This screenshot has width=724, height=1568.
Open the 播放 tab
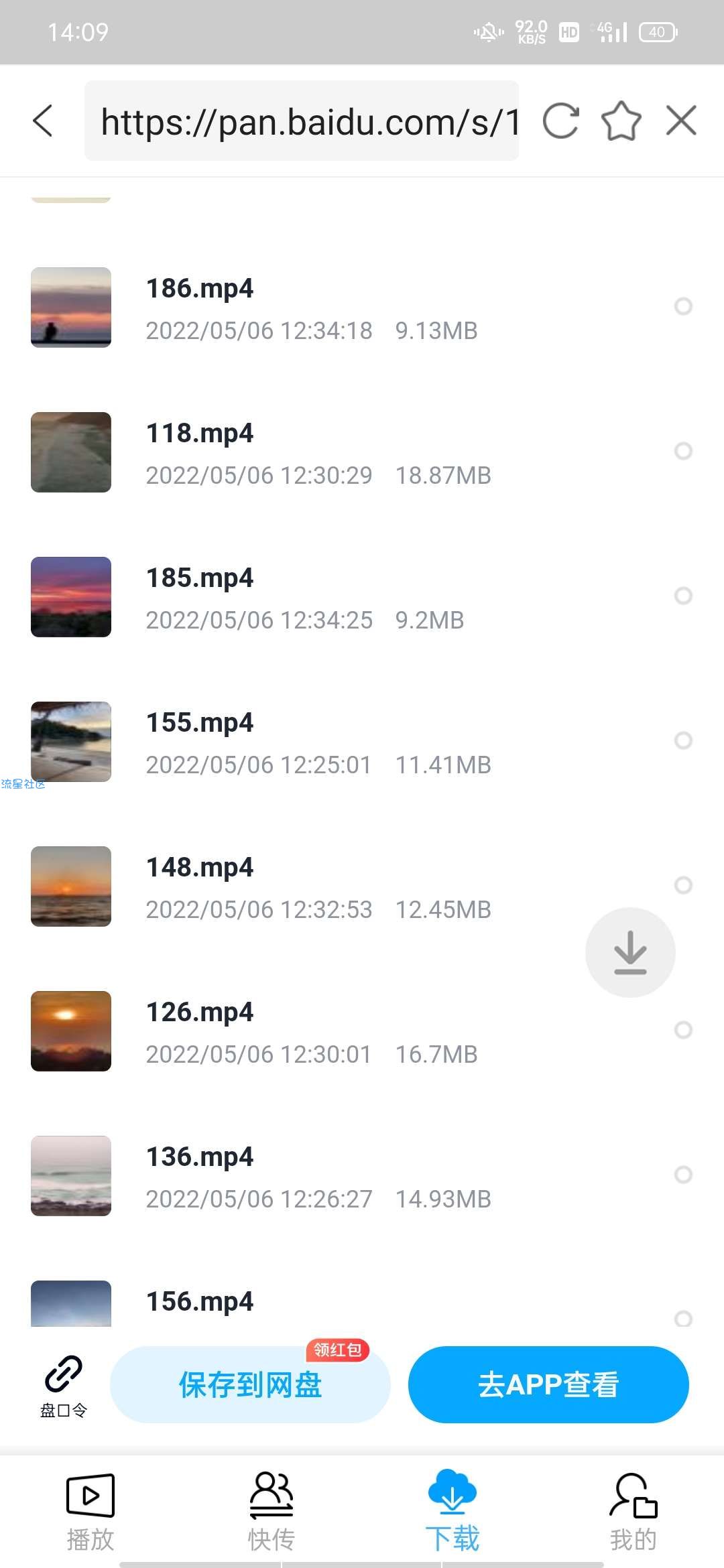pyautogui.click(x=90, y=1512)
